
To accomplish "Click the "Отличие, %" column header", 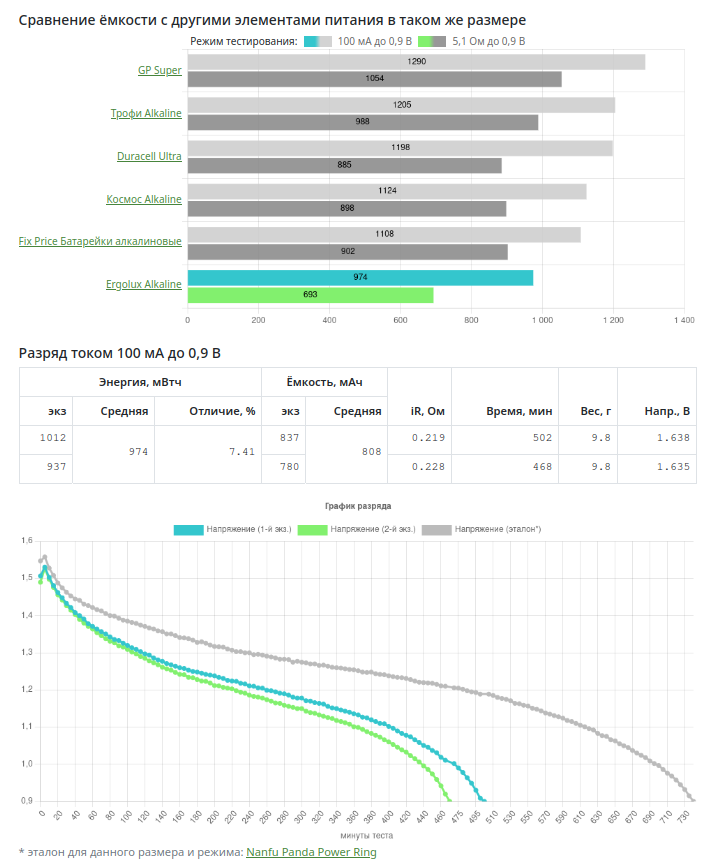I will 209,411.
